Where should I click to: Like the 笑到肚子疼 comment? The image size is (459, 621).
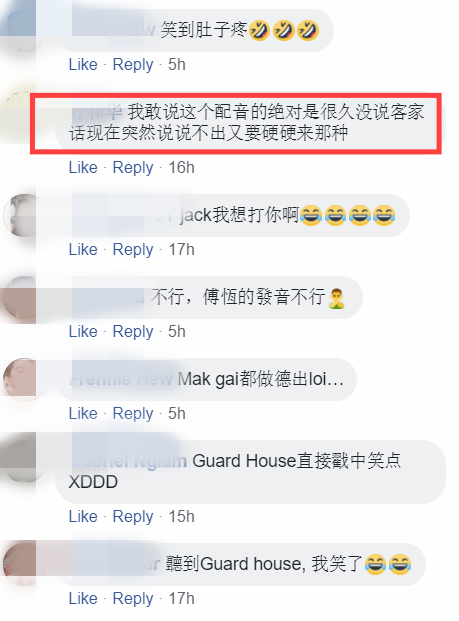pyautogui.click(x=83, y=65)
